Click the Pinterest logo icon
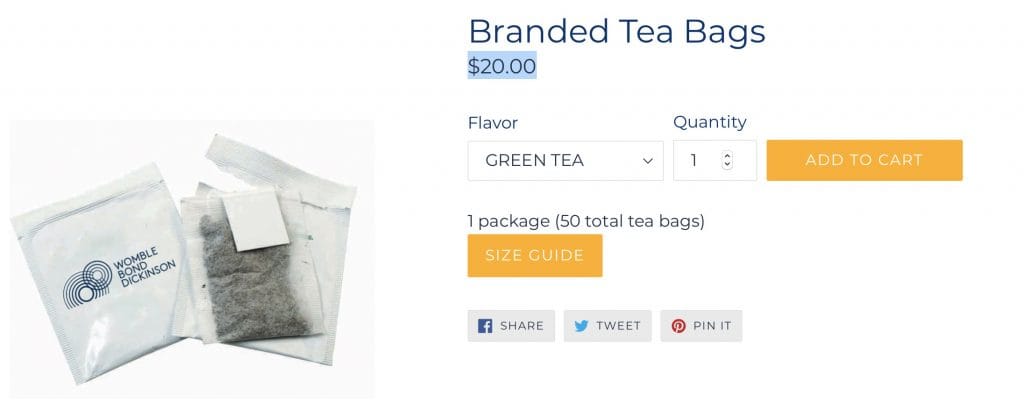Screen dimensions: 1024x417 (679, 326)
